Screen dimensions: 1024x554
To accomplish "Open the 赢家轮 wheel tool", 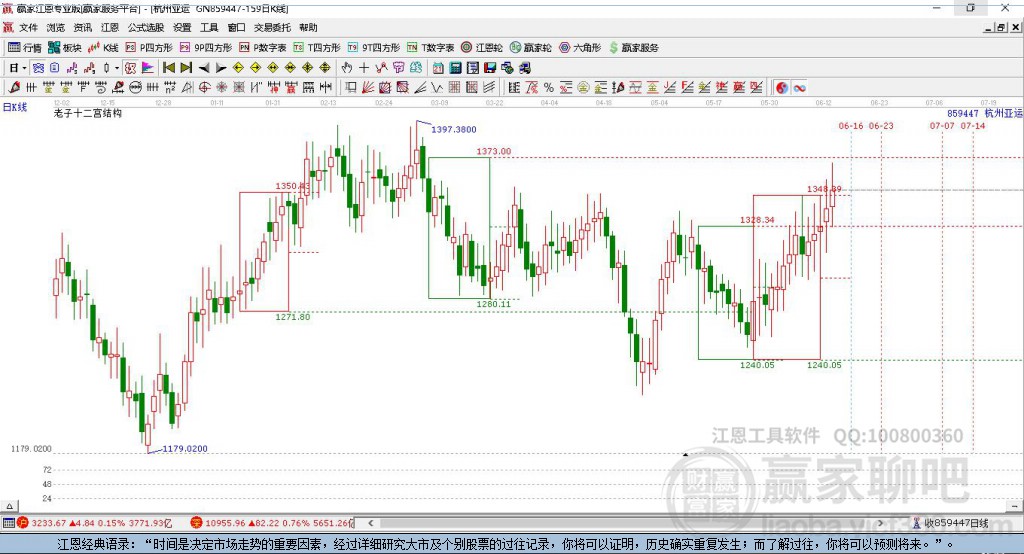I will tap(531, 48).
